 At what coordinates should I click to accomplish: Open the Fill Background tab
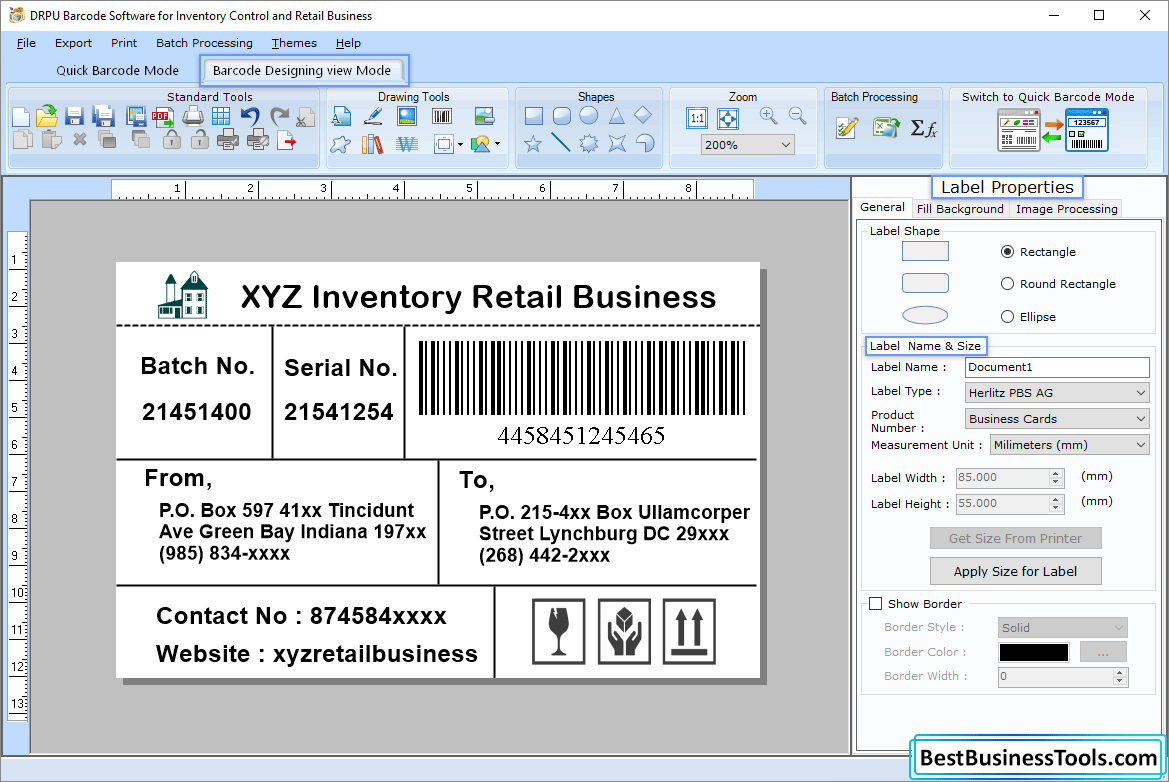[960, 209]
